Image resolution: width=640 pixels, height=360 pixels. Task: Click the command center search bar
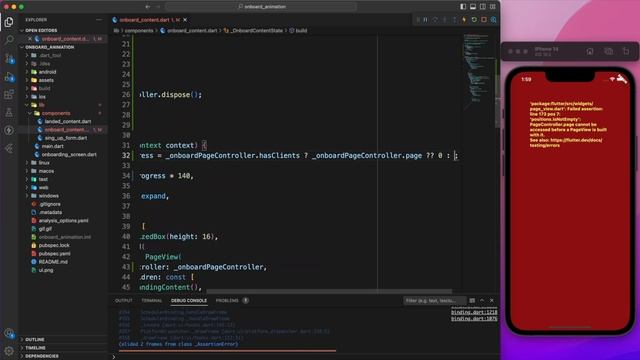[x=261, y=7]
